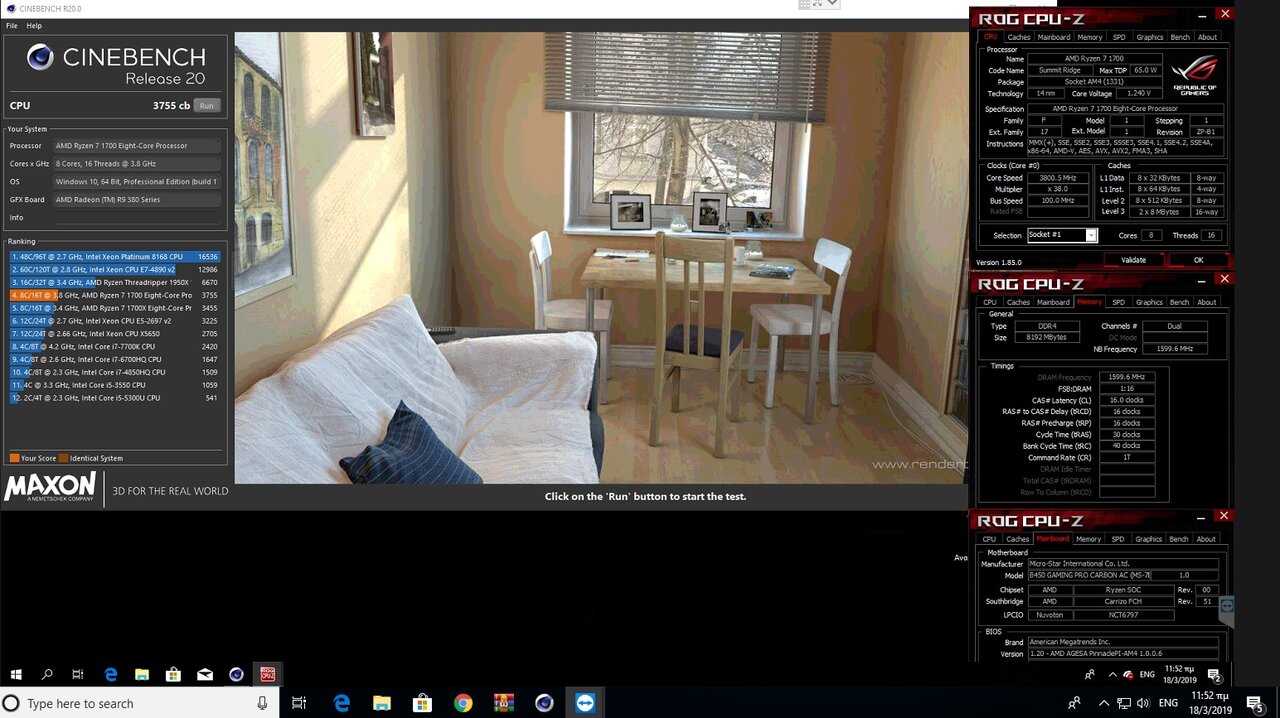Open Microsoft Edge beside Task View on local taskbar

tap(342, 703)
